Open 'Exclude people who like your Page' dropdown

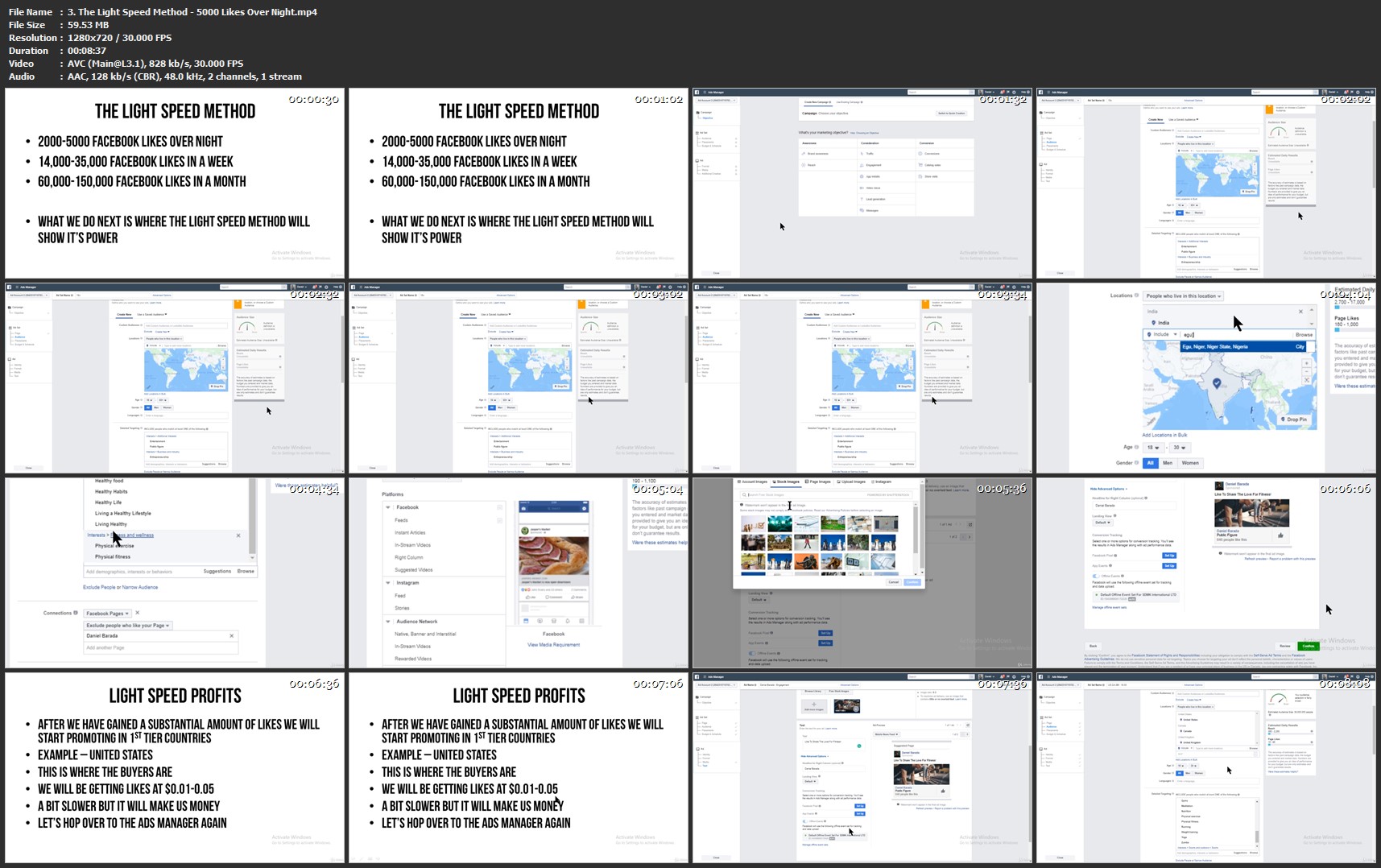click(128, 626)
